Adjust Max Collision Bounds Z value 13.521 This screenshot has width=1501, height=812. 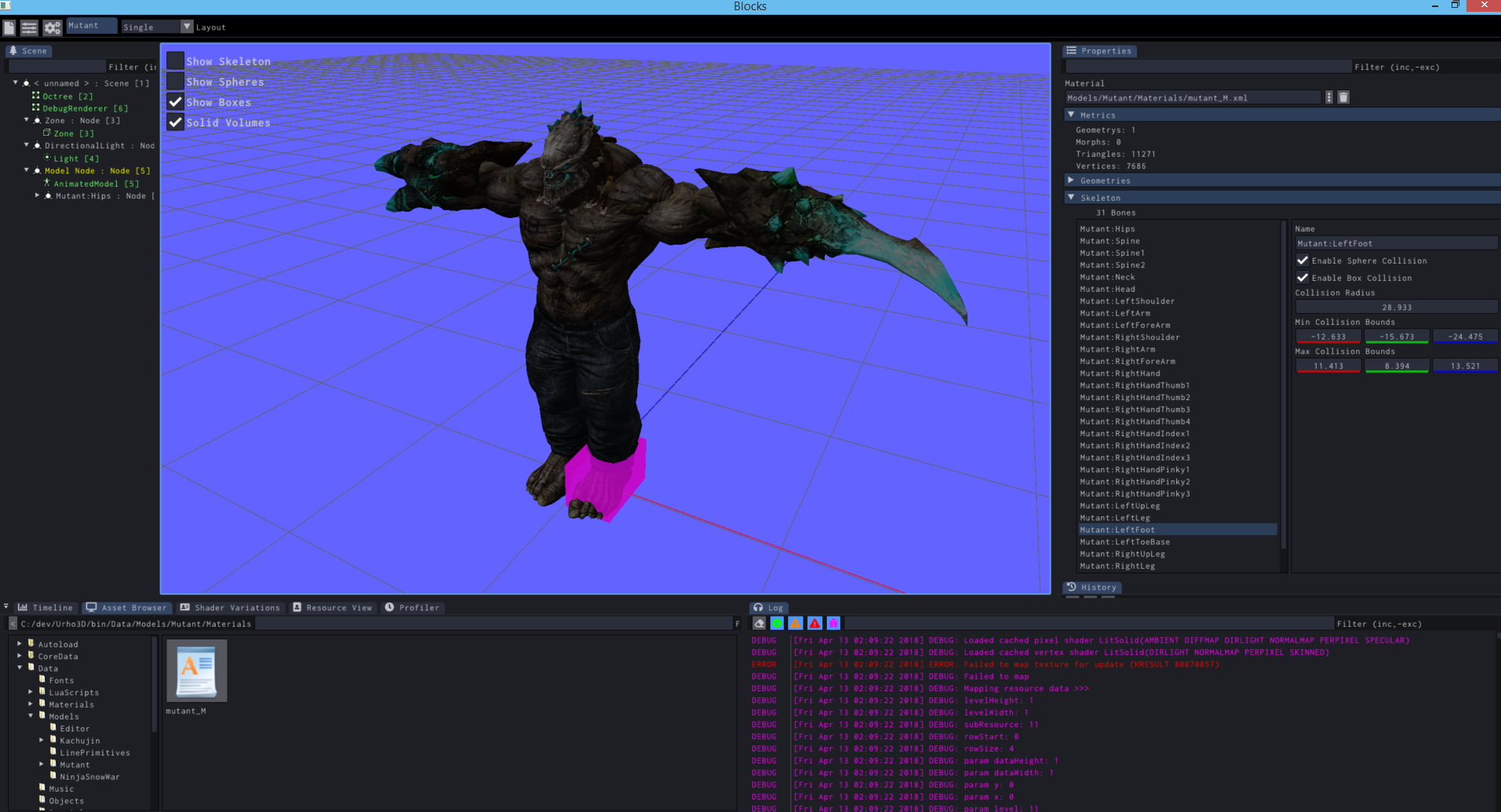(1465, 366)
